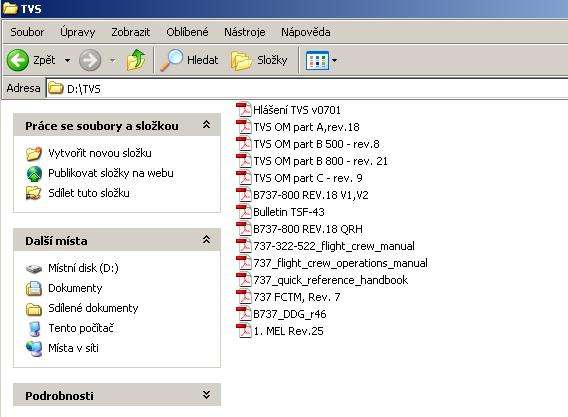Click the disk drive icon beside Místní disk
This screenshot has width=568, height=417.
pos(34,269)
